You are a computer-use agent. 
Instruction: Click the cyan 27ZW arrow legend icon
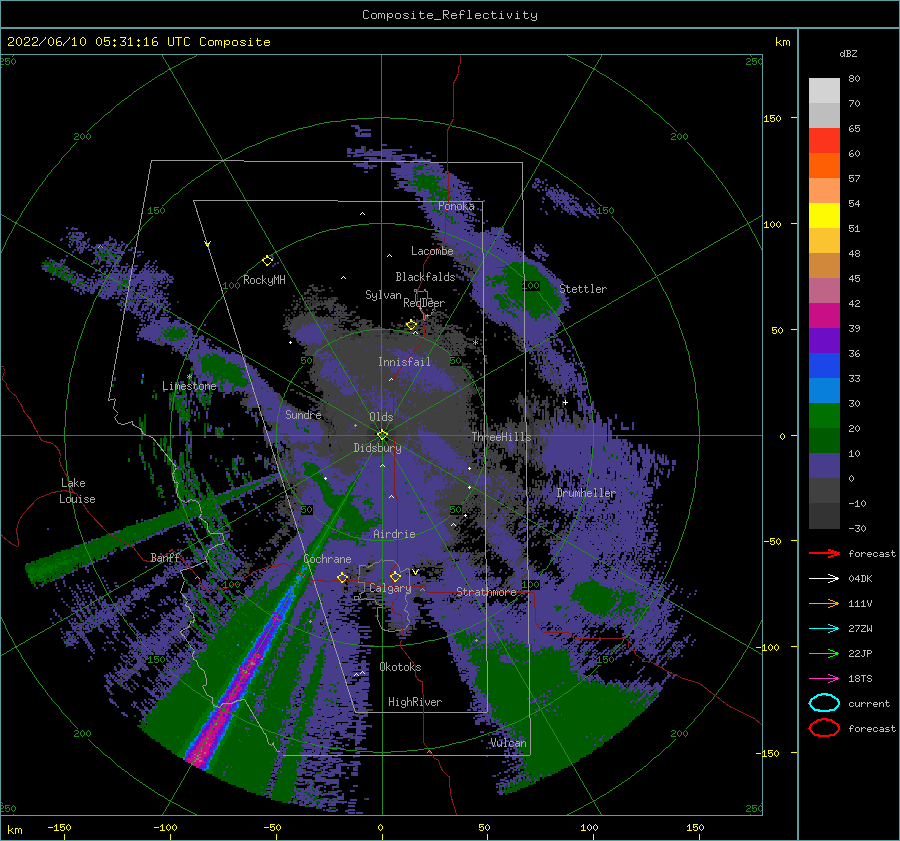pyautogui.click(x=824, y=629)
